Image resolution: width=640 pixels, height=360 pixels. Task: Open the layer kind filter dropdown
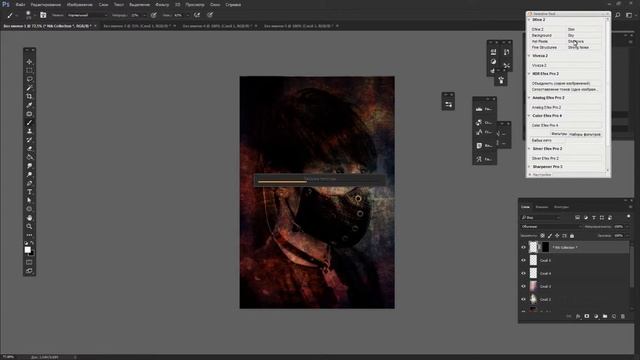541,218
